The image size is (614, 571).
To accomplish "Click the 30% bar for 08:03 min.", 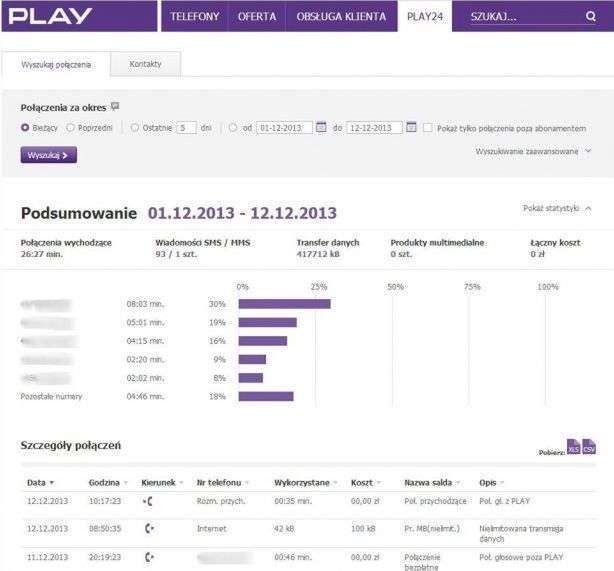I will [x=285, y=304].
